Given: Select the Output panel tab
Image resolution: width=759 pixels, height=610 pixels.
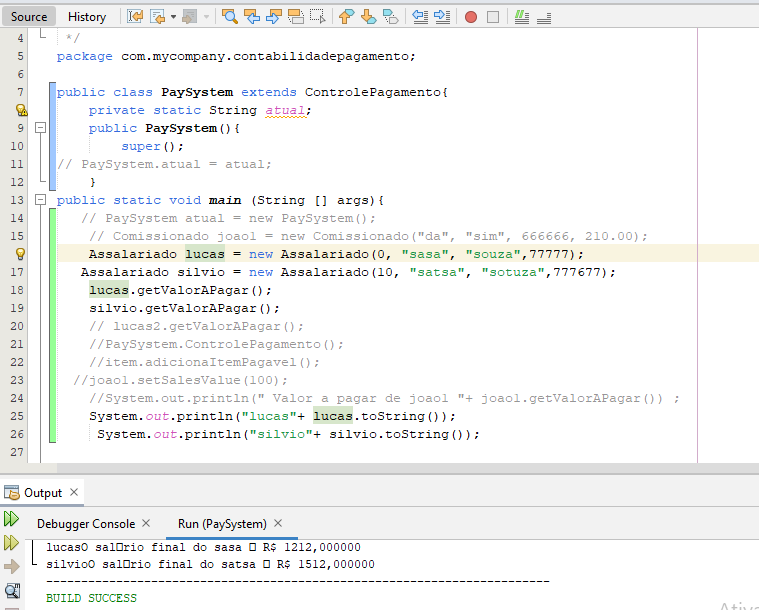Looking at the screenshot, I should 42,492.
